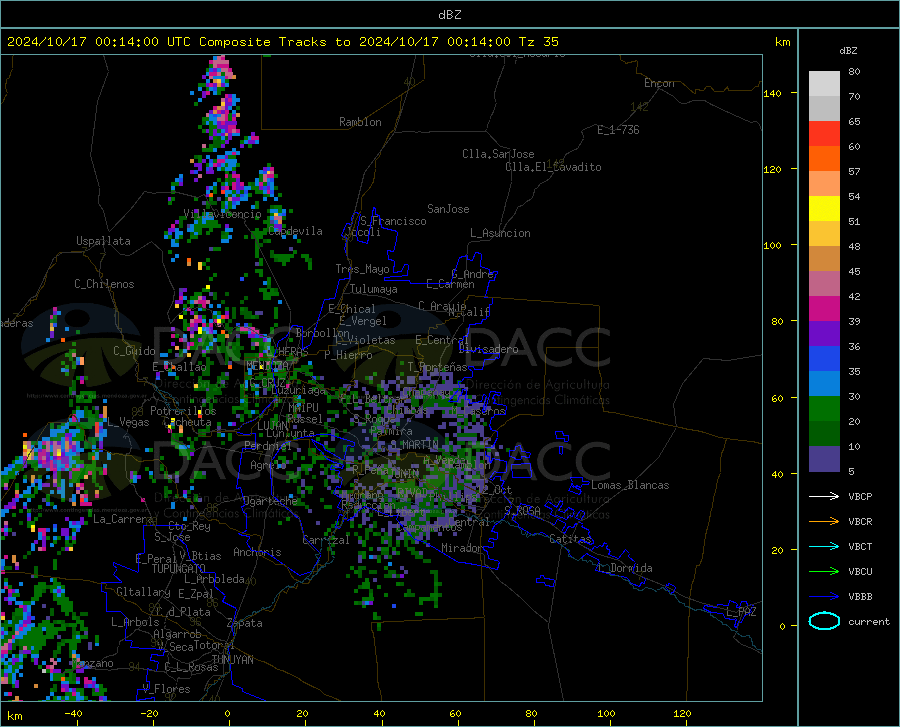Click the orange VBCR arrow in legend
The width and height of the screenshot is (900, 727).
pos(824,521)
